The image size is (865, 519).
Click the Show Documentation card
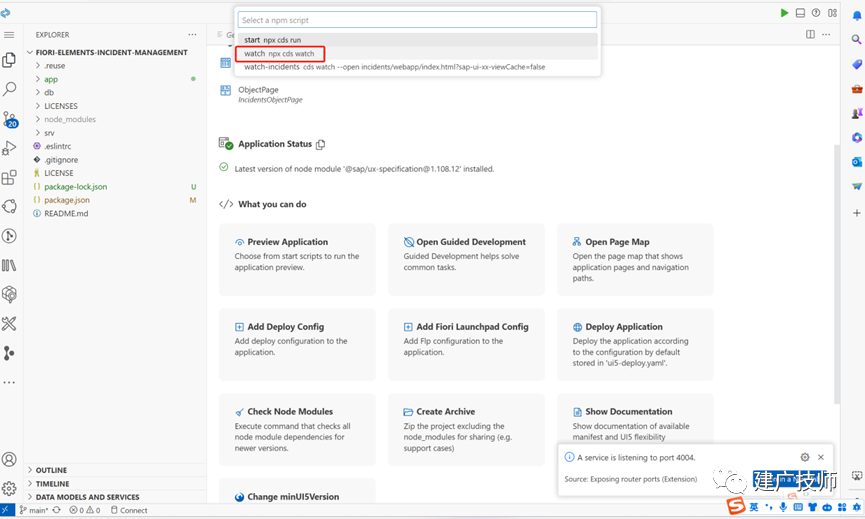click(635, 419)
